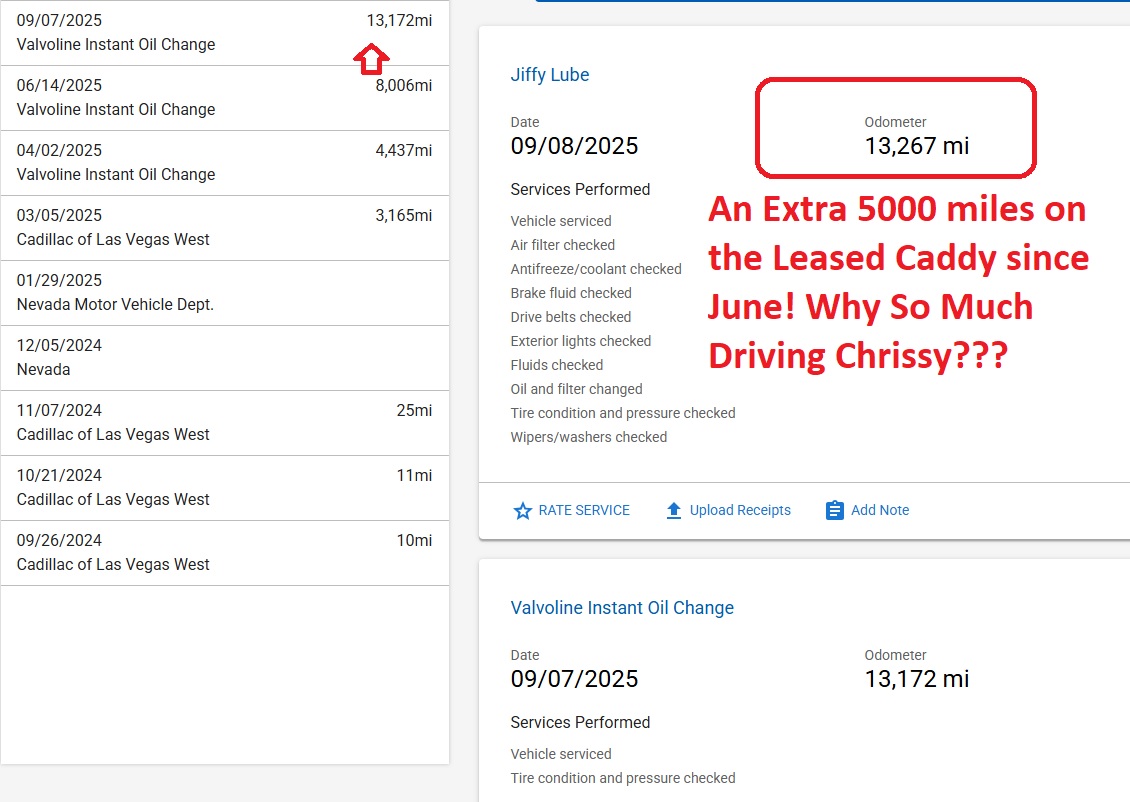Click Services Performed heading on the Jiffy Lube card

(x=580, y=190)
